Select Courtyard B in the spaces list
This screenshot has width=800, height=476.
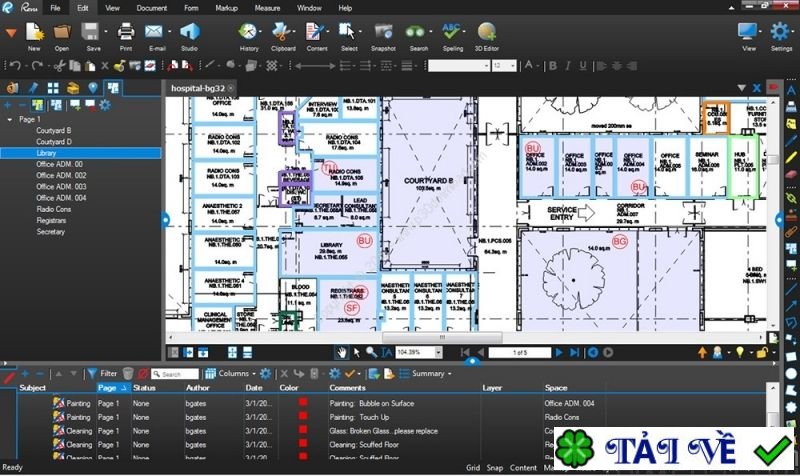pyautogui.click(x=54, y=130)
